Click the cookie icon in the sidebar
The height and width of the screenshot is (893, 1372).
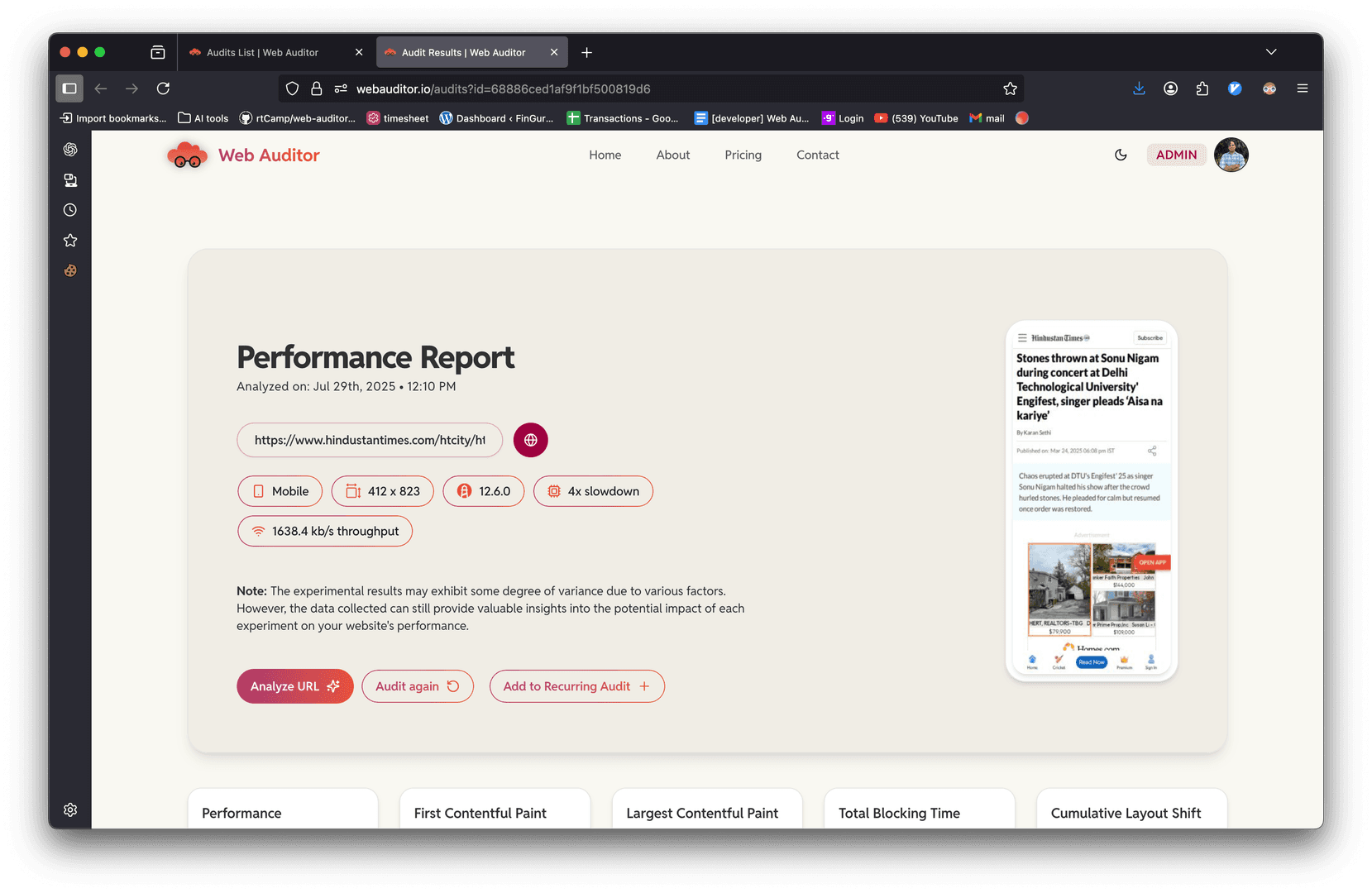[x=69, y=270]
